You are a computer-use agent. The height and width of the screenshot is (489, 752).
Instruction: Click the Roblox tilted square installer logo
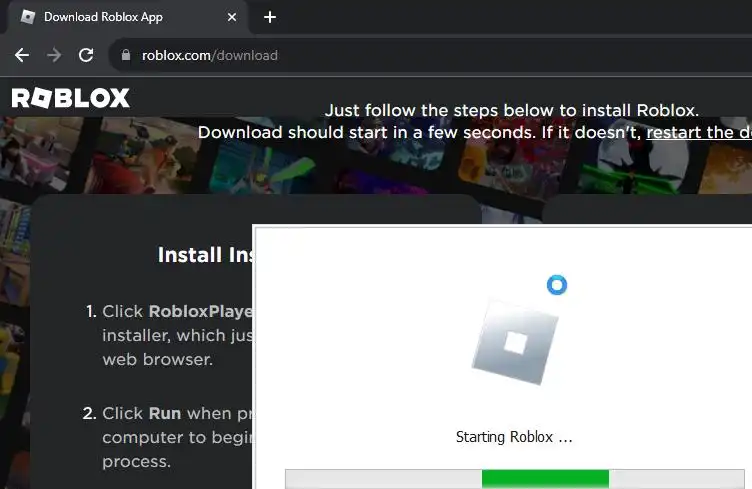515,342
